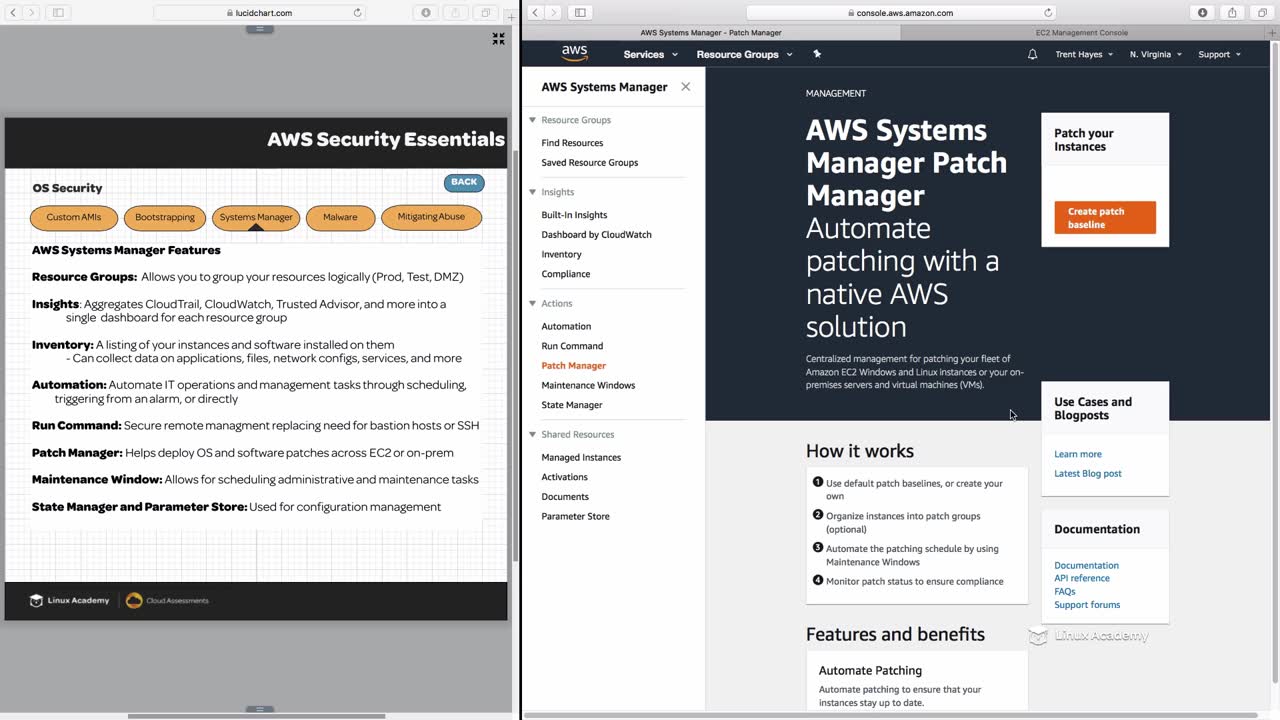Screen dimensions: 1280x720
Task: Open the AWS notifications bell
Action: pos(1032,54)
